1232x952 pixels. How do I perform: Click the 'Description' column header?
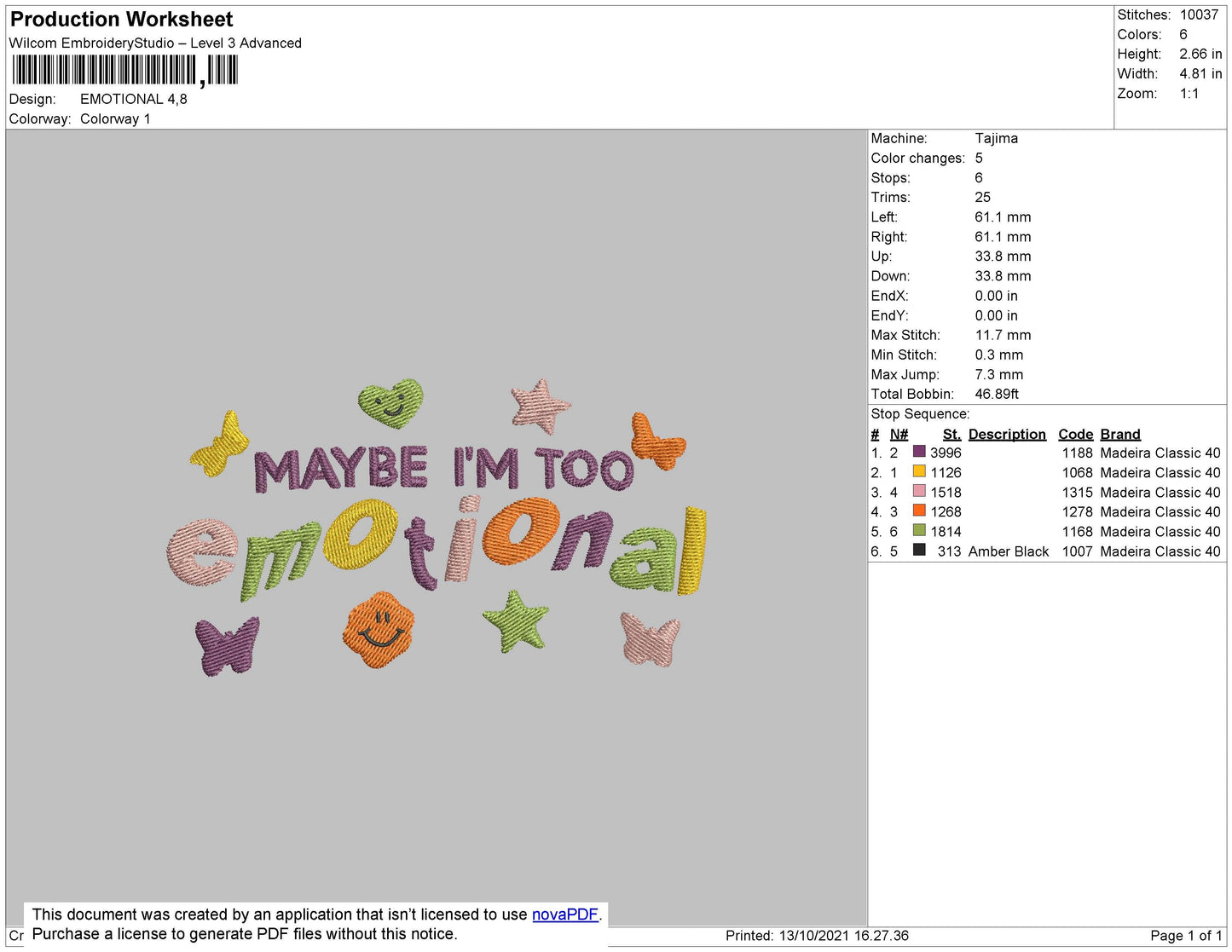click(x=1007, y=434)
